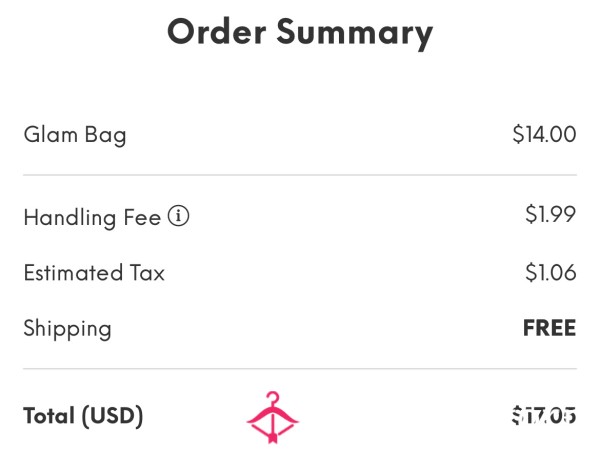This screenshot has width=600, height=472.
Task: Select the Order Summary heading
Action: pyautogui.click(x=300, y=33)
